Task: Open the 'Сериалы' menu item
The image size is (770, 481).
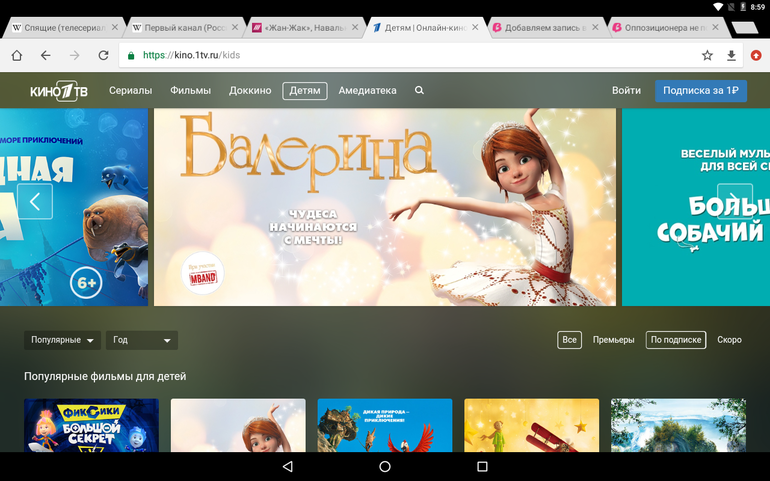Action: pos(130,91)
